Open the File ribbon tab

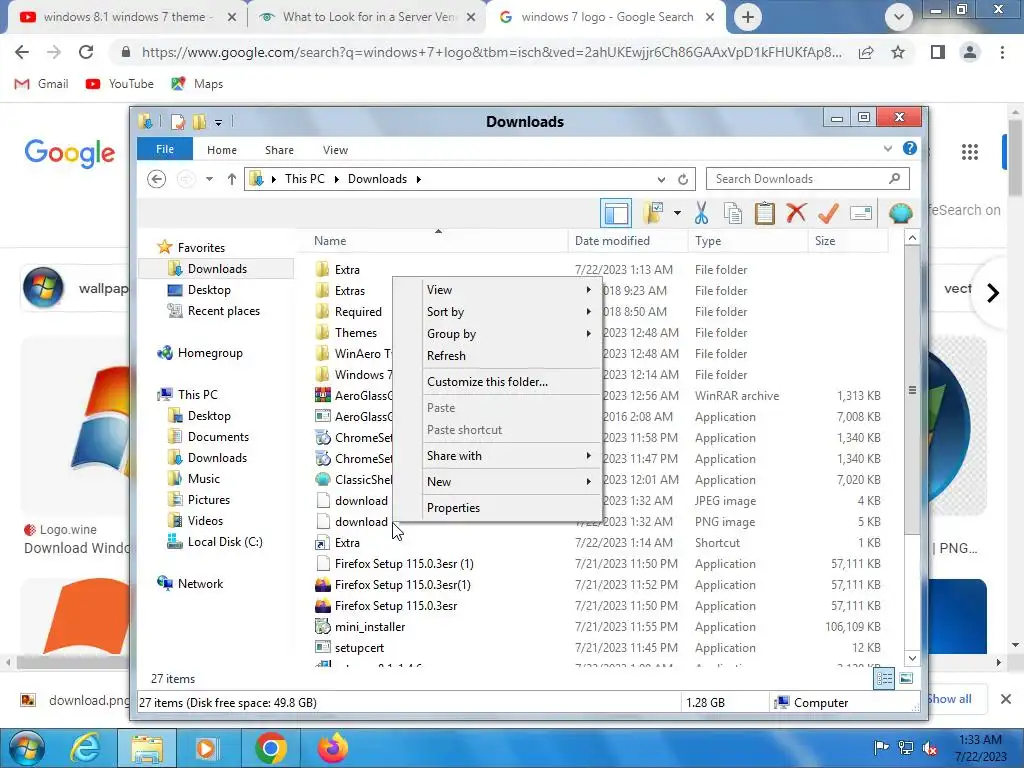point(165,149)
